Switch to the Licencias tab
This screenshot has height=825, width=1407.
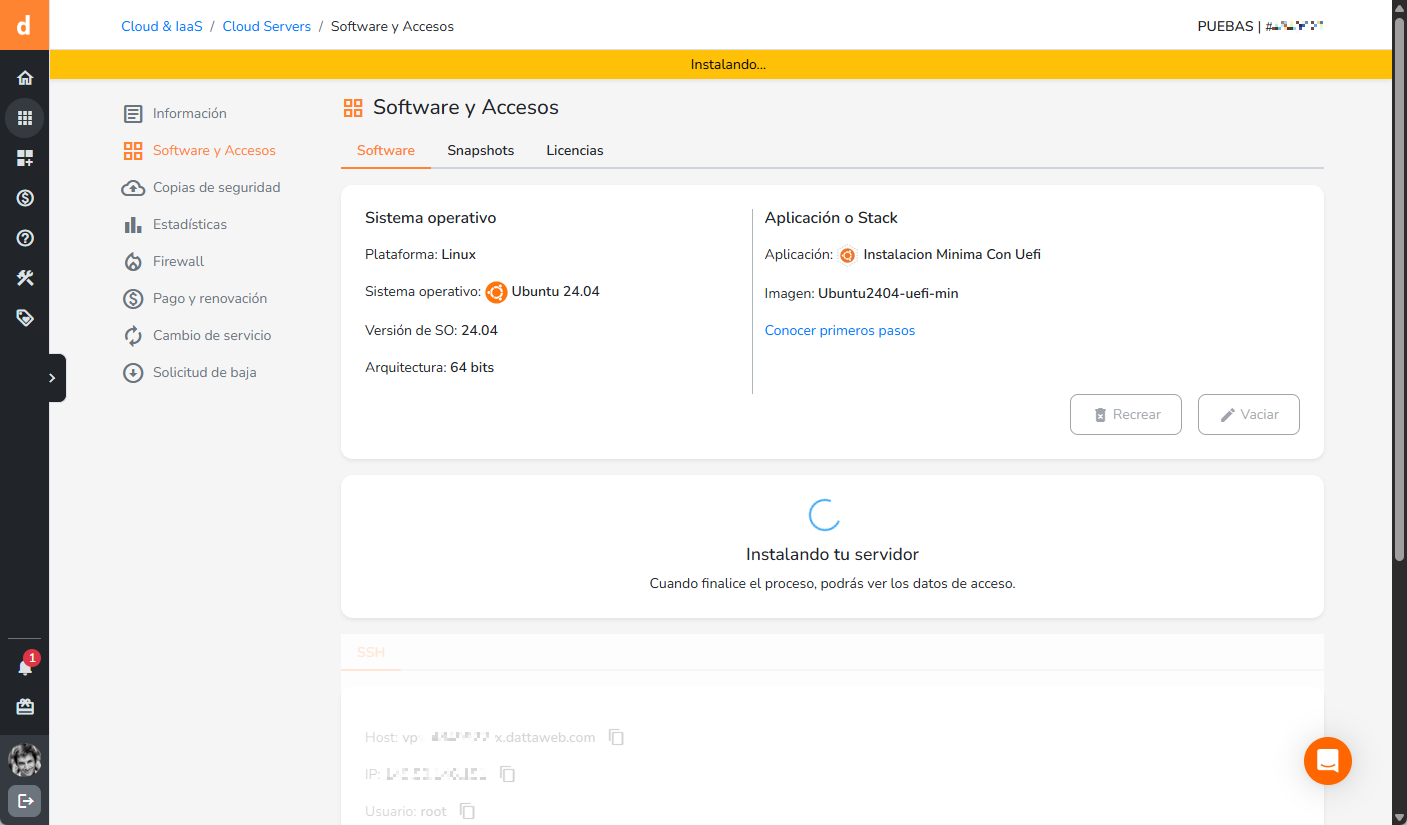(x=575, y=150)
